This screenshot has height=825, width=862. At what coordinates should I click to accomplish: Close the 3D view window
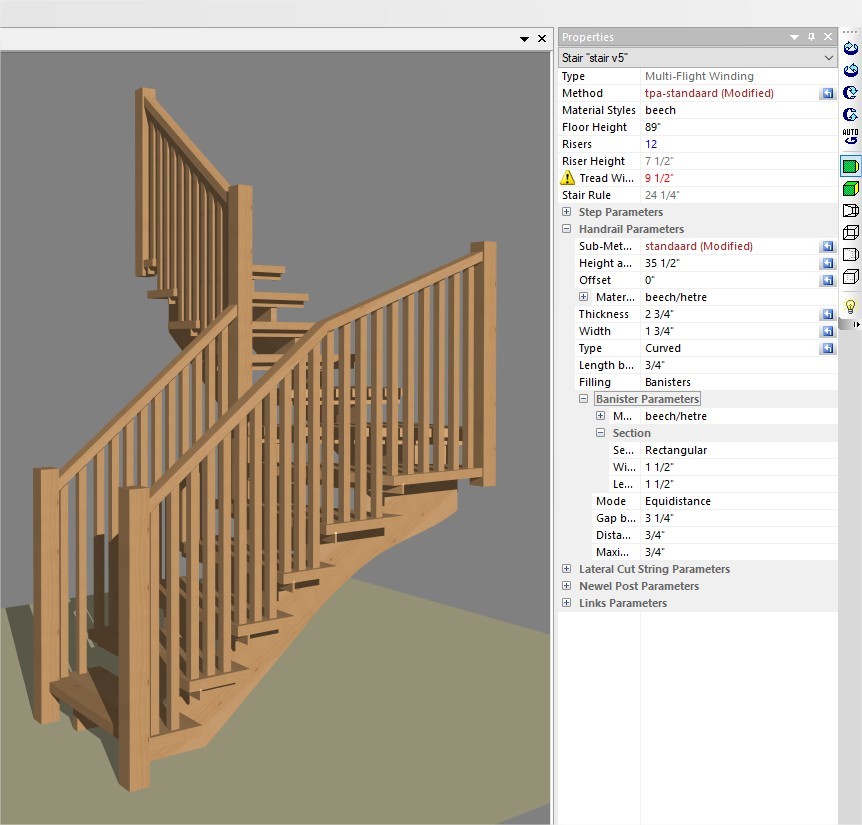click(542, 38)
